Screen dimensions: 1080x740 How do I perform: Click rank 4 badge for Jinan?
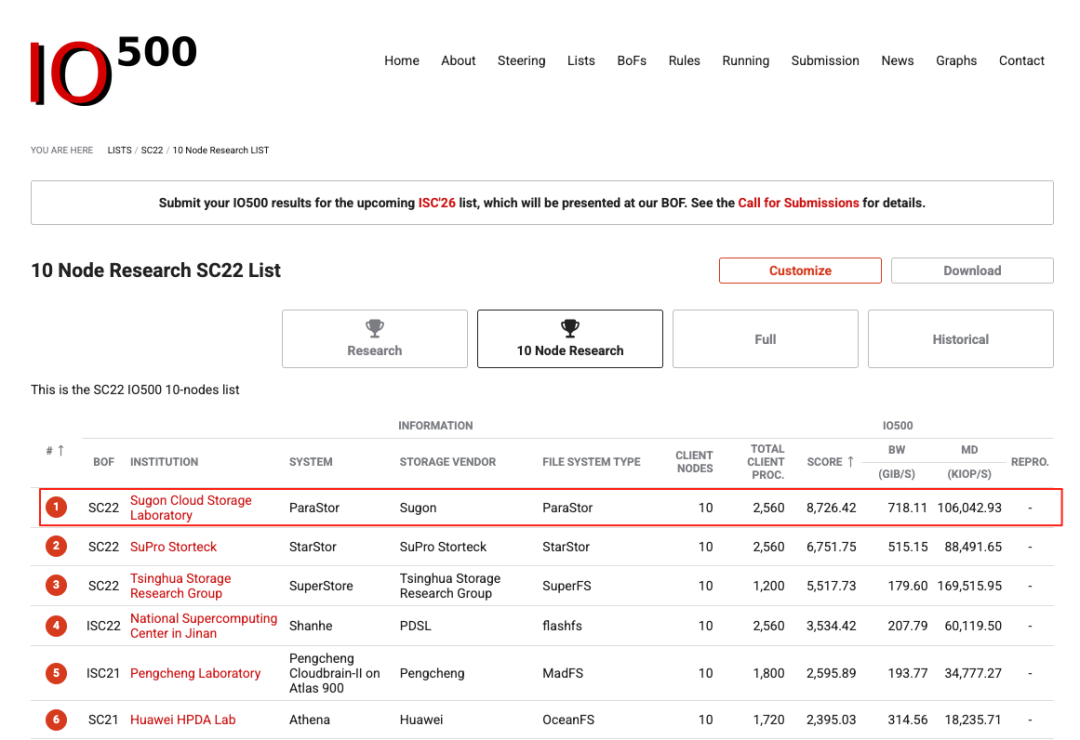click(56, 626)
